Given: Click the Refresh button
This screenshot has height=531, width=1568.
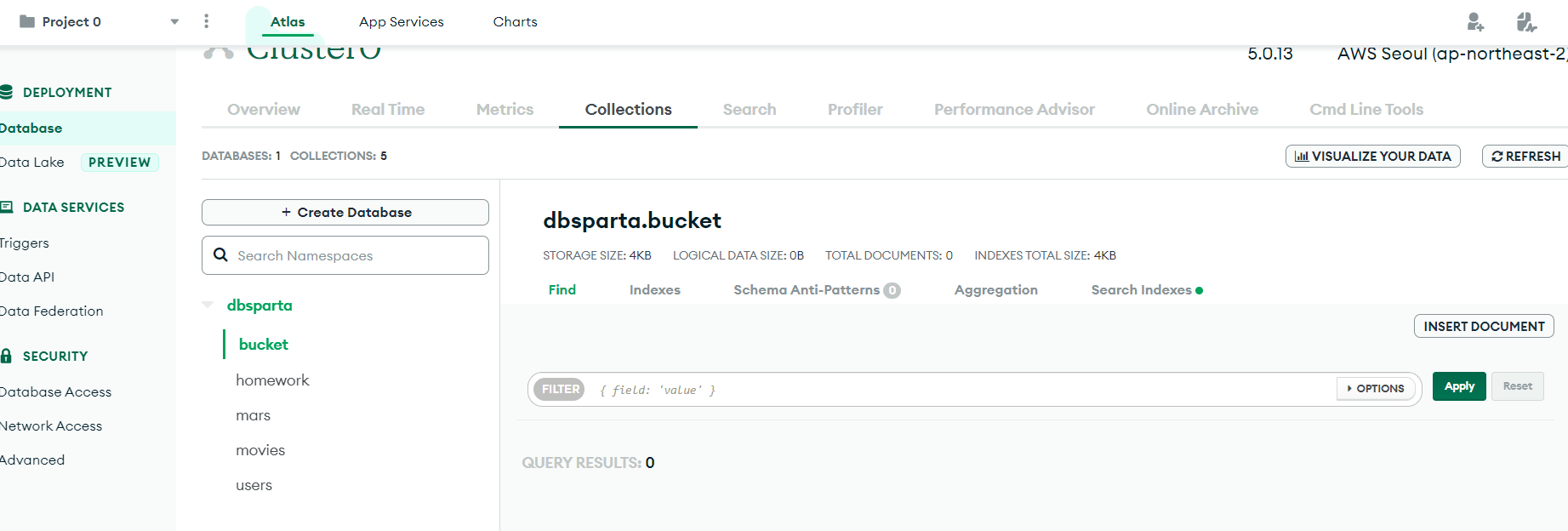Looking at the screenshot, I should (1525, 157).
